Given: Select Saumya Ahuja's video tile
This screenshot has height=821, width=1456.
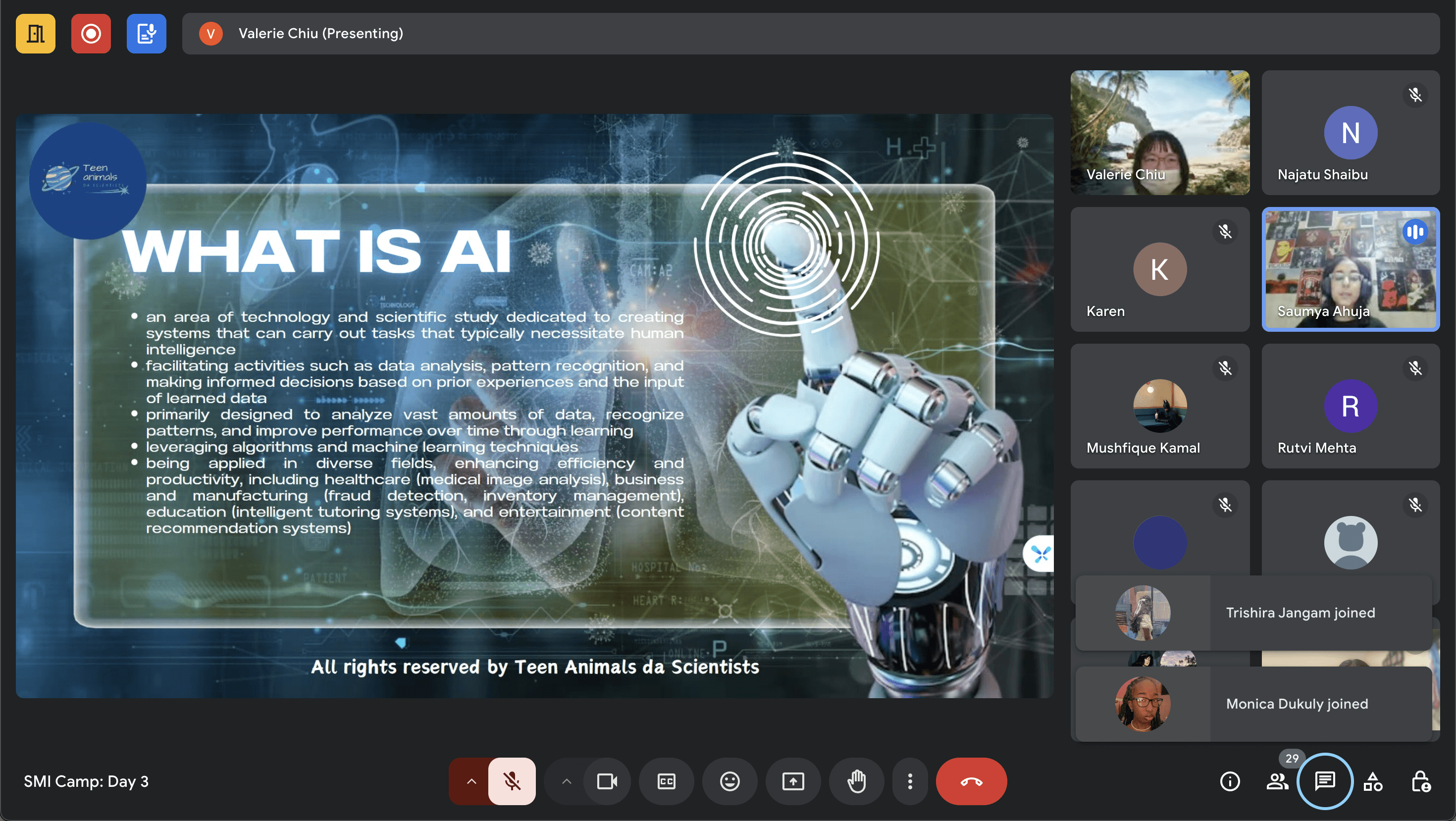Looking at the screenshot, I should tap(1351, 269).
